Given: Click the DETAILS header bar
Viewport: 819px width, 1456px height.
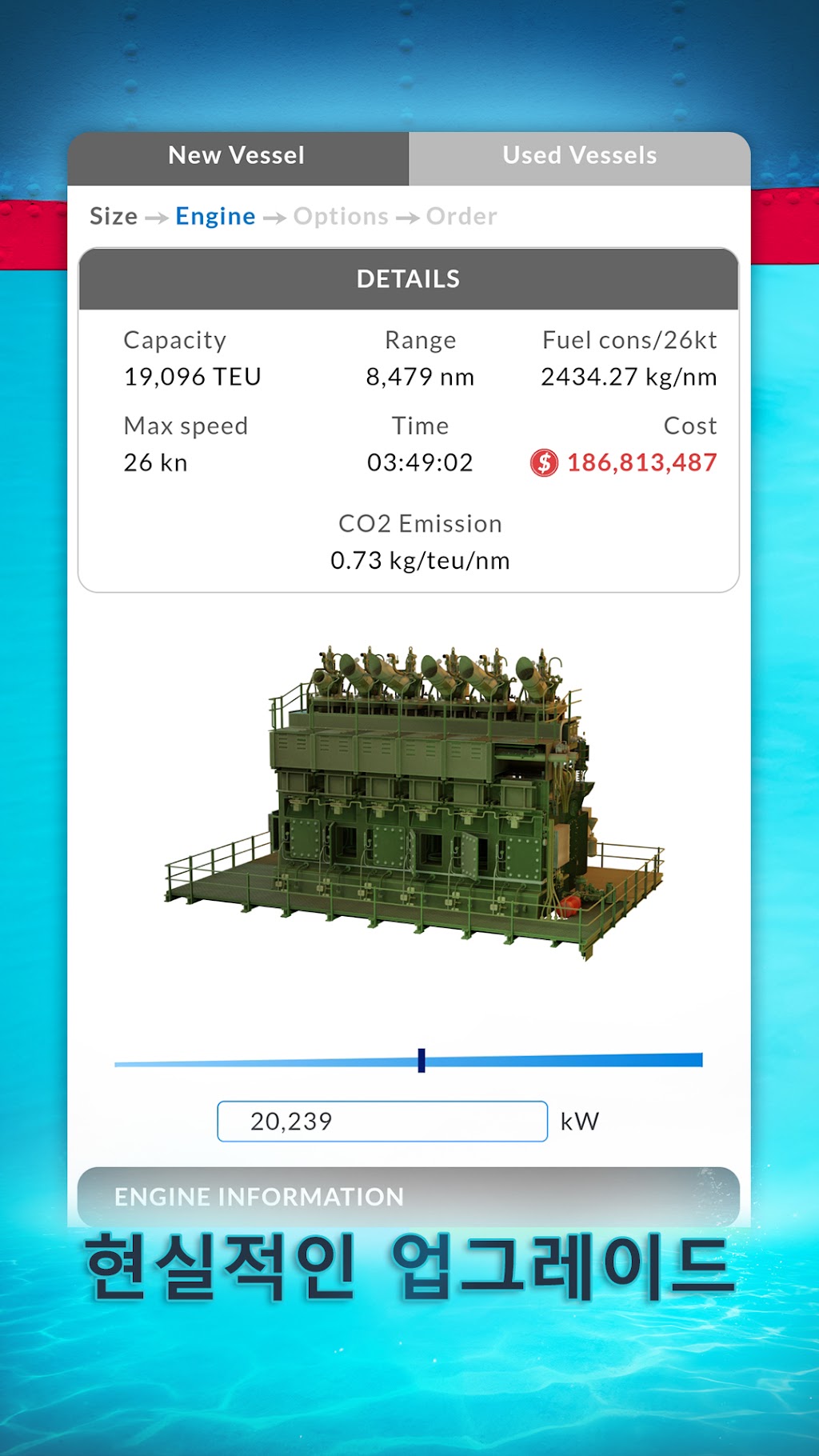Looking at the screenshot, I should pos(409,278).
